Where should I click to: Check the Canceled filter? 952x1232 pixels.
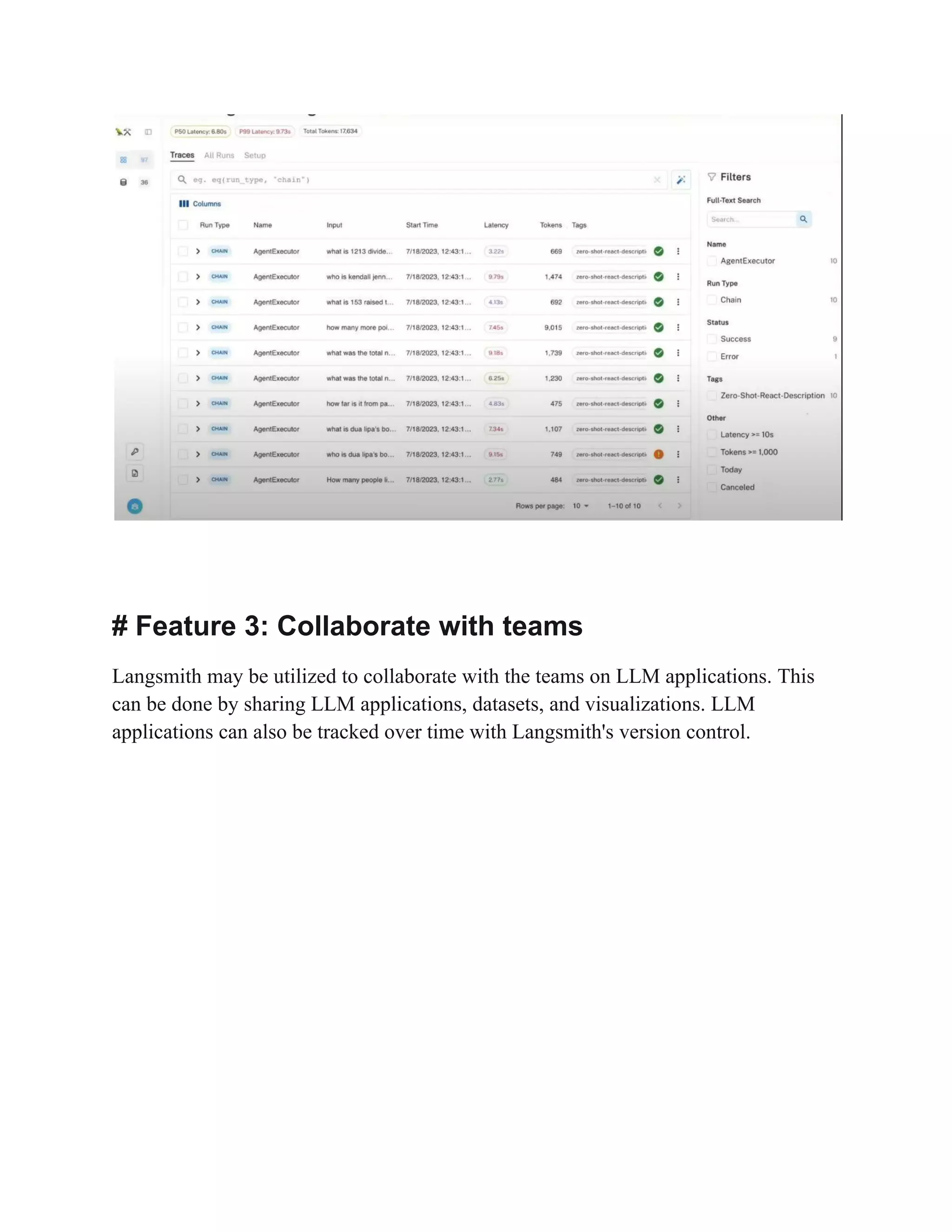point(712,487)
